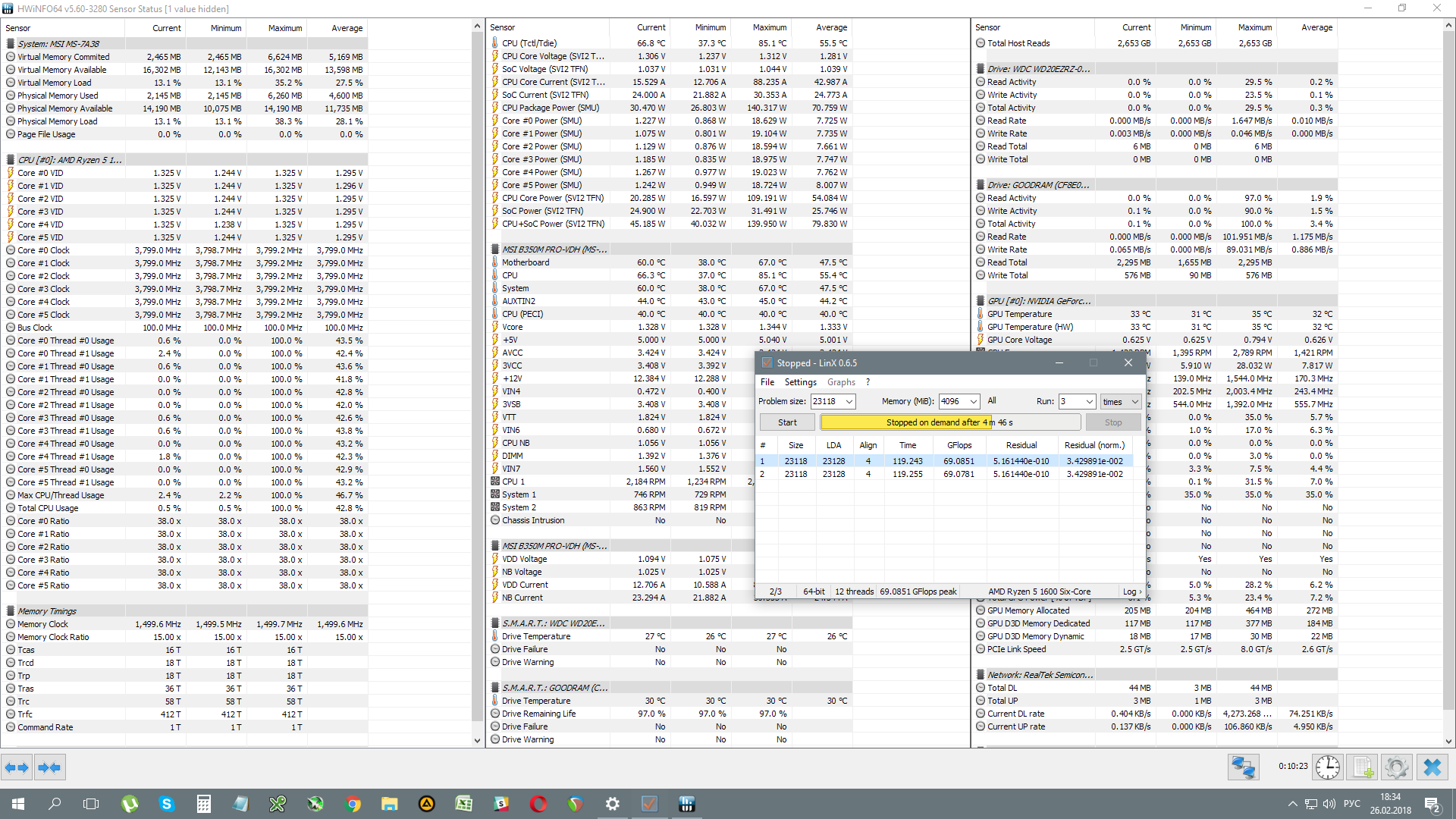Viewport: 1456px width, 819px height.
Task: Click the expand columns arrows button
Action: pyautogui.click(x=17, y=767)
